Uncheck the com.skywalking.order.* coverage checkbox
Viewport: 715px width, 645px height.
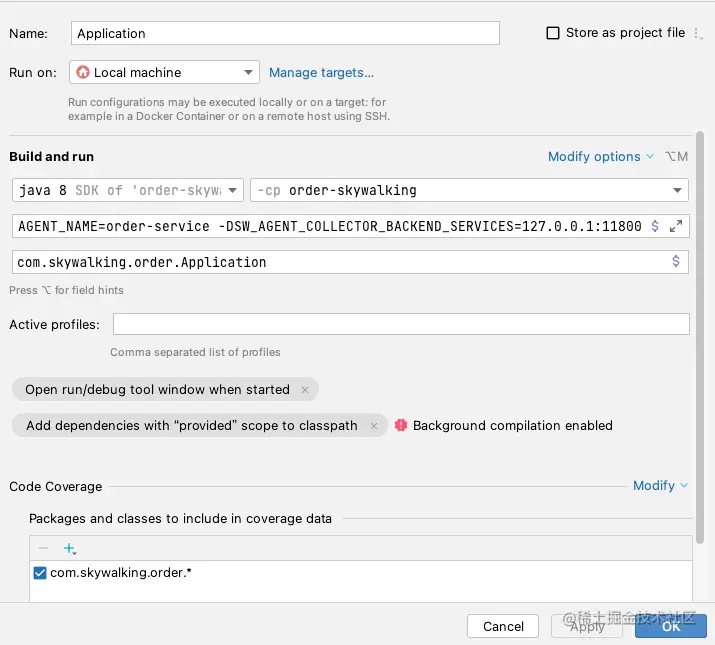tap(40, 573)
